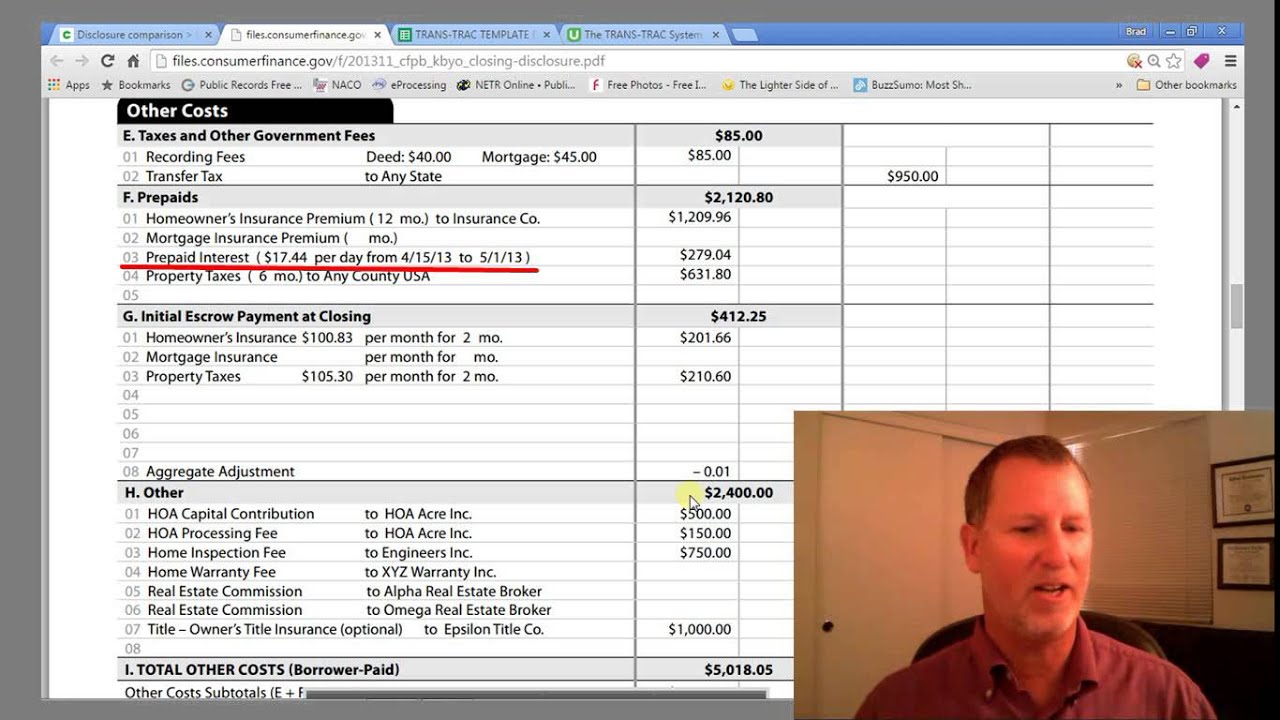The image size is (1280, 720).
Task: Click the $201.66 homeowner's insurance escrow amount
Action: click(705, 338)
